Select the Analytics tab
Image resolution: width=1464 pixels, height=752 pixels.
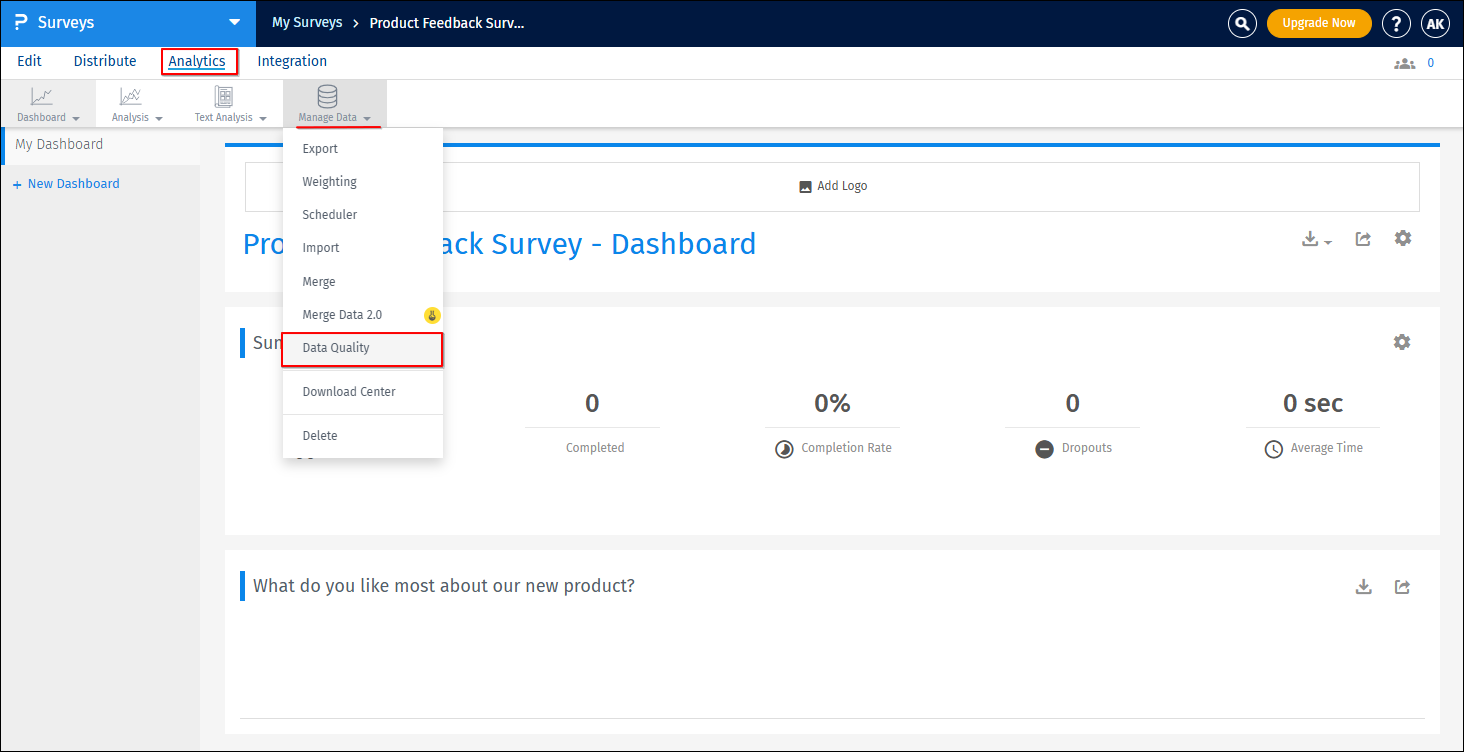click(x=197, y=61)
